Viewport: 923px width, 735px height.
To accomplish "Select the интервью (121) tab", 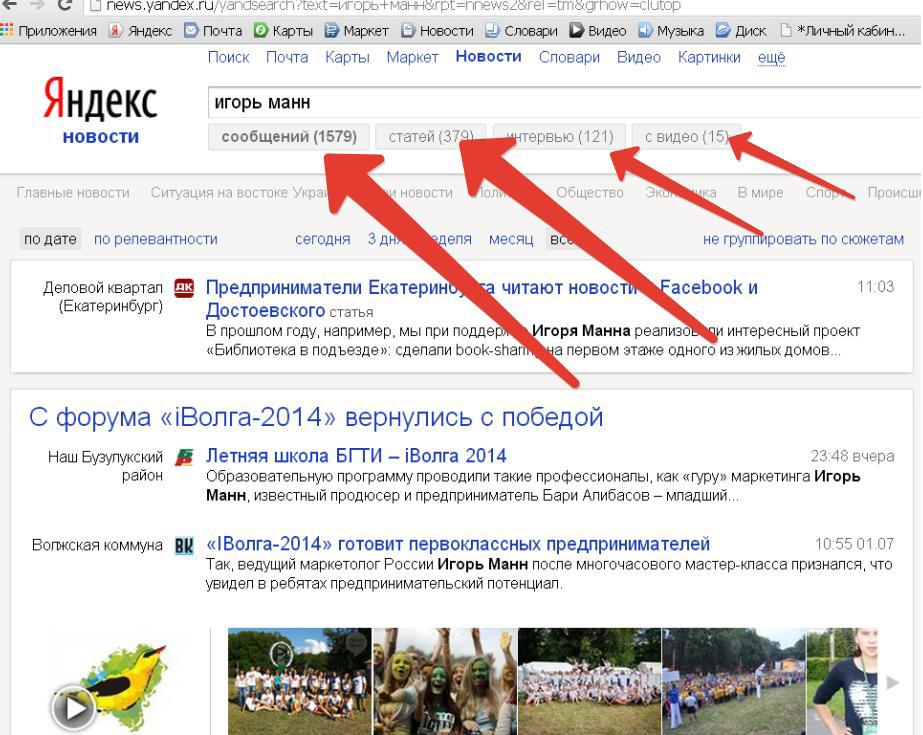I will [559, 137].
